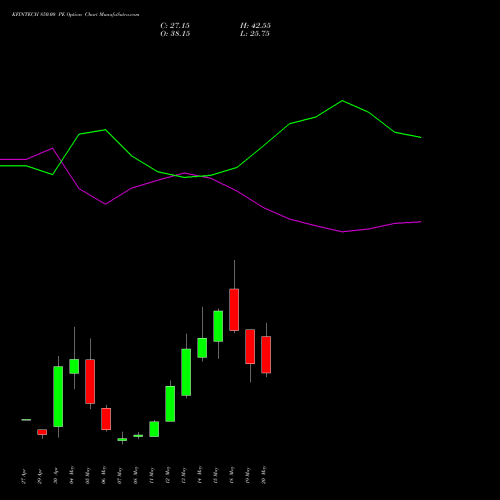Click the 15 May date label
The image size is (500, 500).
(216, 475)
